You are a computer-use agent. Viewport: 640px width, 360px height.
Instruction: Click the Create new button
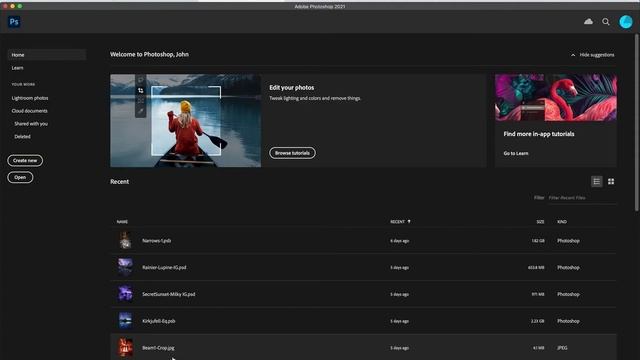click(25, 160)
